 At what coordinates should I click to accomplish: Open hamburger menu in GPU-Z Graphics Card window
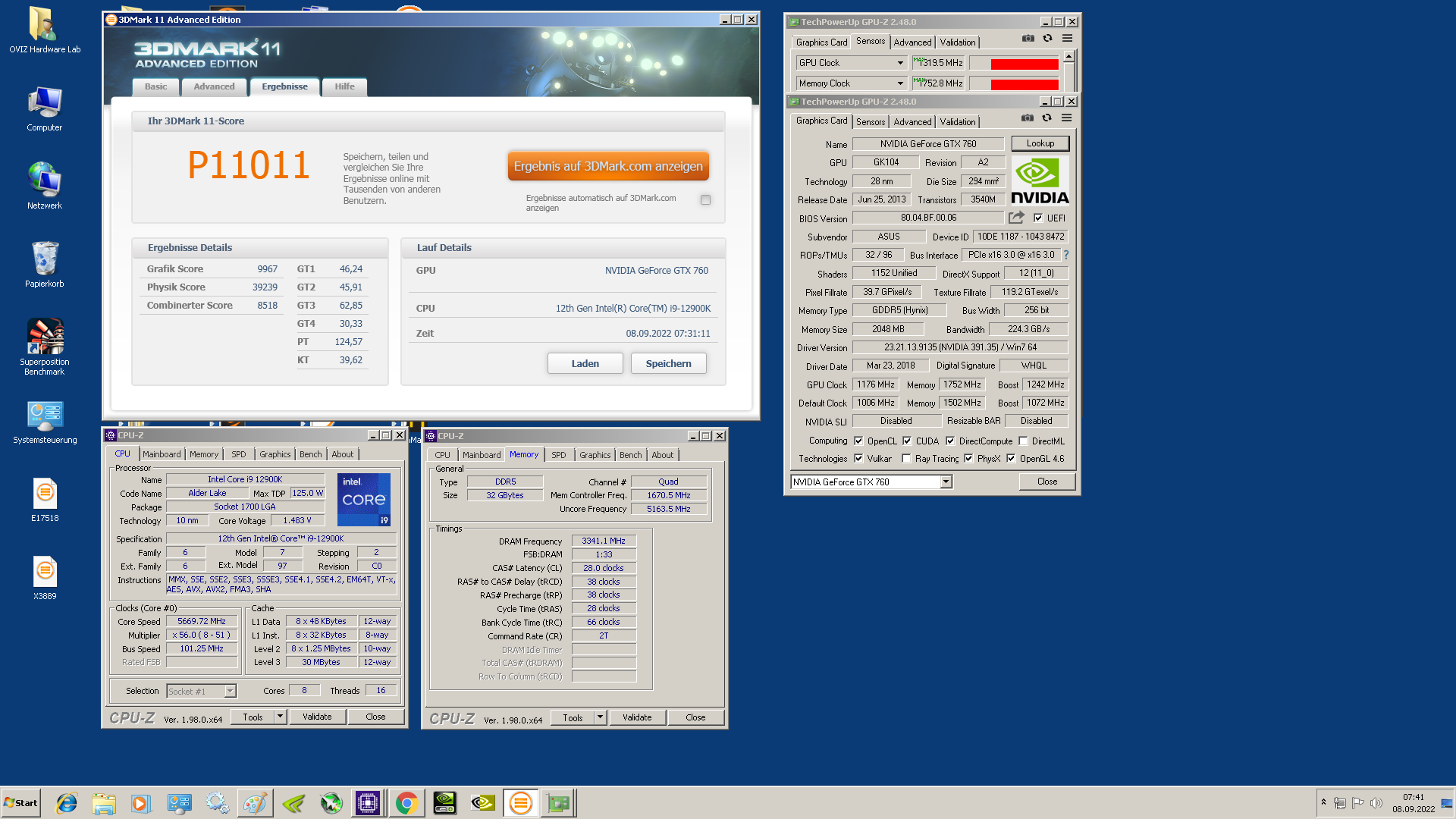(1066, 118)
